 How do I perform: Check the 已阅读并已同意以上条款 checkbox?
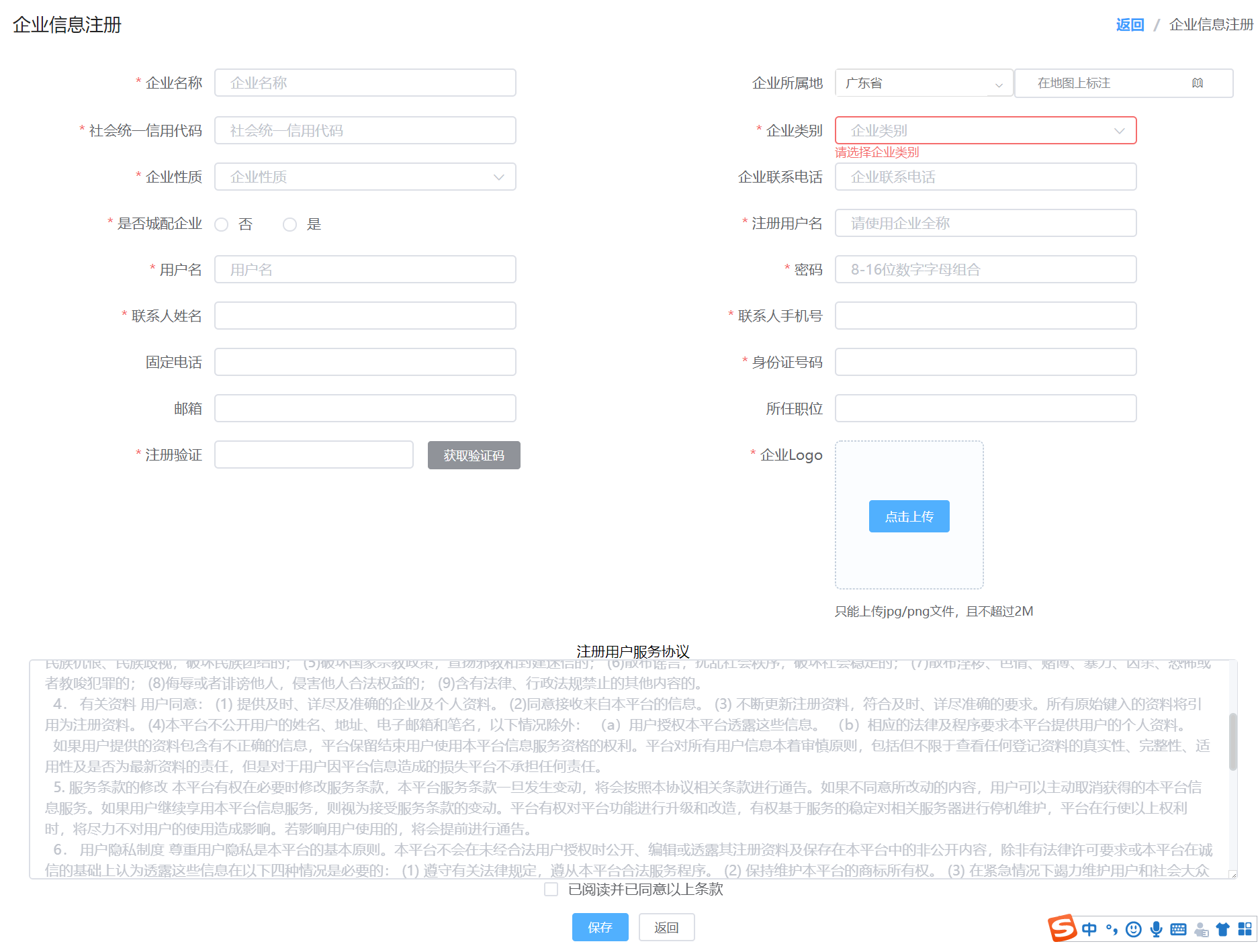(x=551, y=890)
